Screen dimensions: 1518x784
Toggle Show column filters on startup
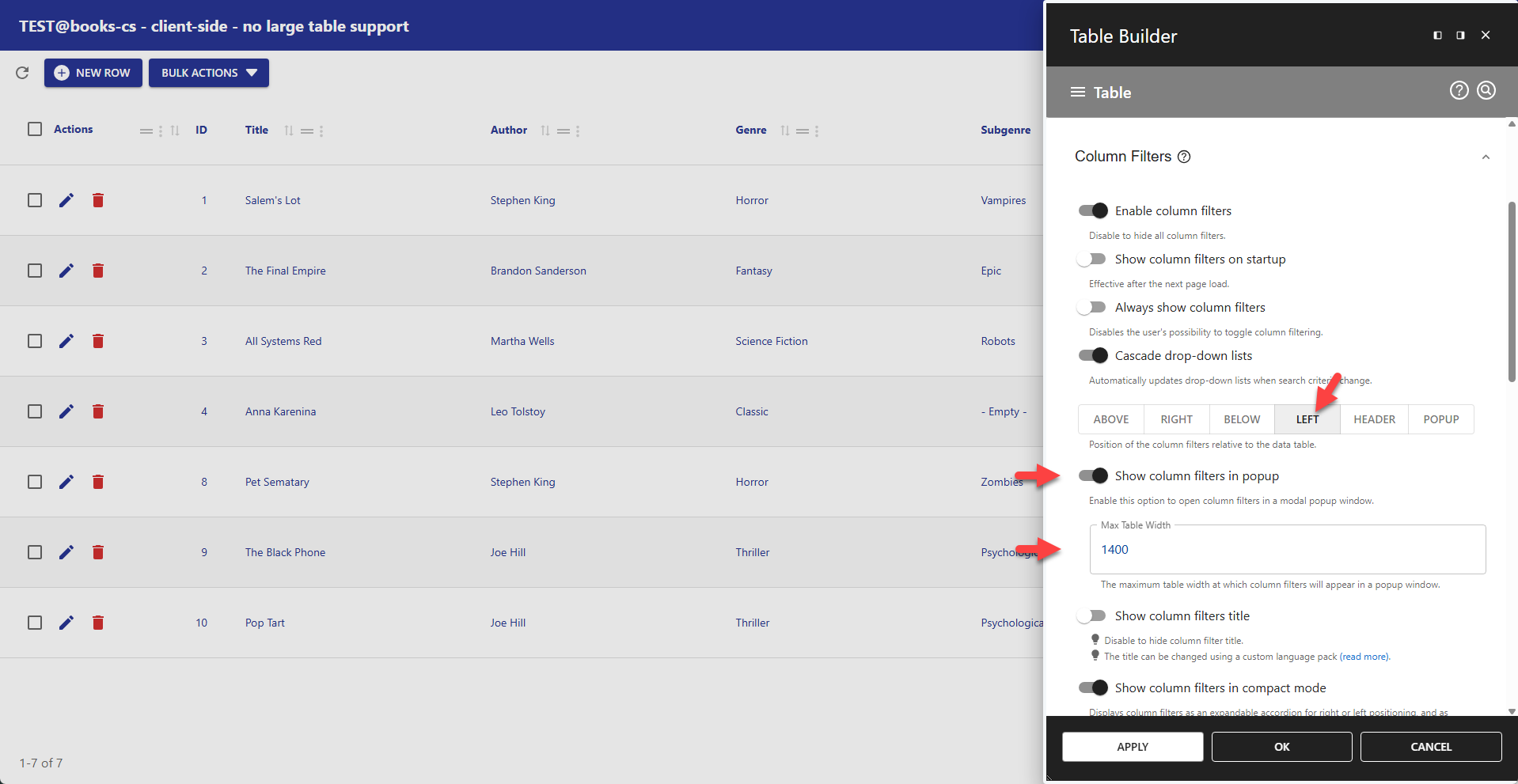(x=1091, y=259)
